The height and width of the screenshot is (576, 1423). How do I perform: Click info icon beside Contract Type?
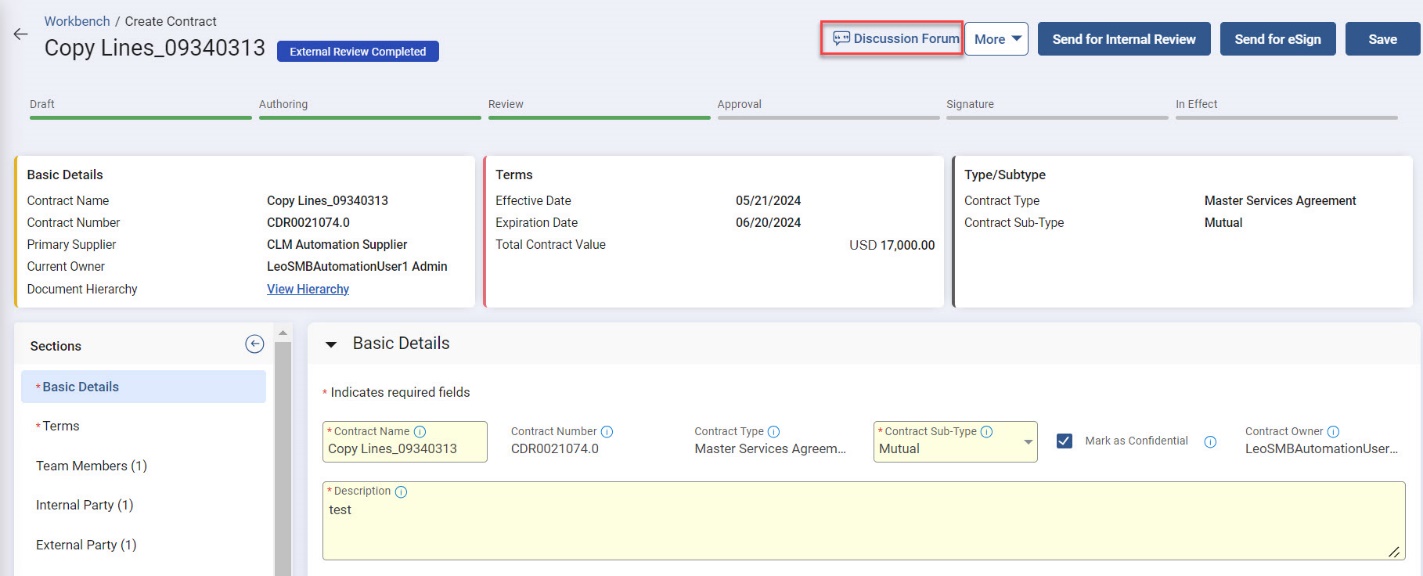[774, 432]
